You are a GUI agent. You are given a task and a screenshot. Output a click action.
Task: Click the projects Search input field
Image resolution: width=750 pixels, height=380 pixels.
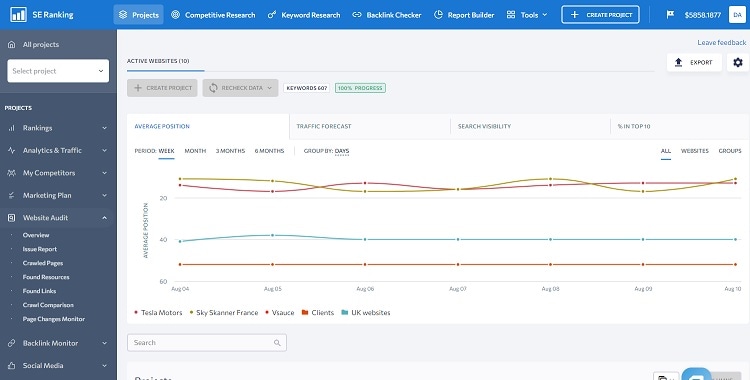pos(207,343)
